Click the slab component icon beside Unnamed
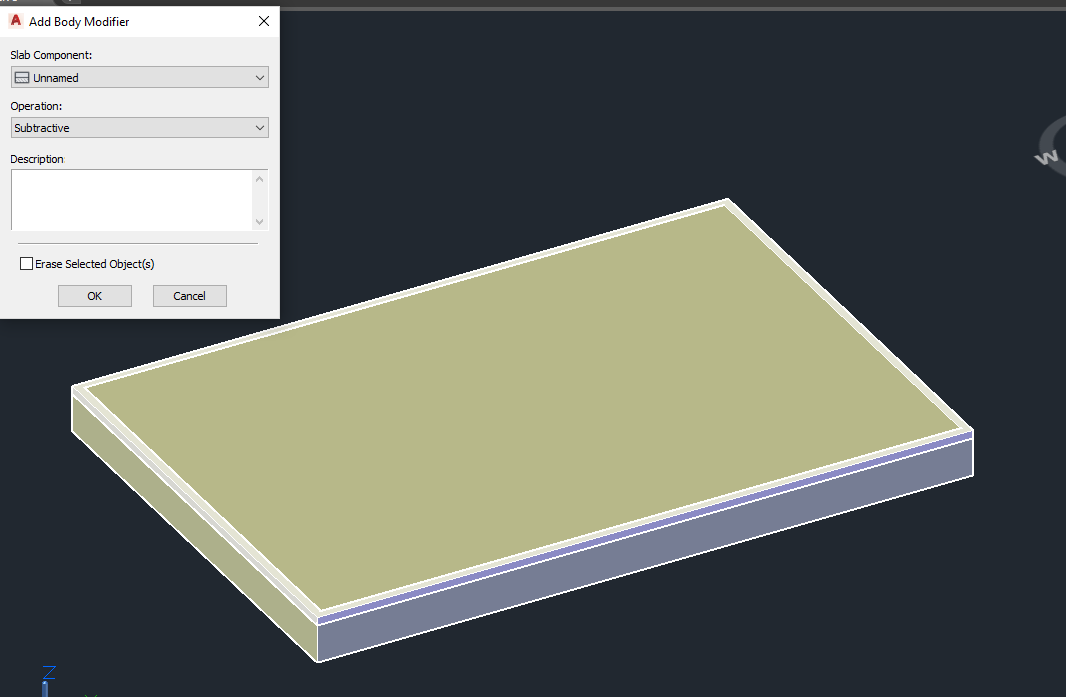This screenshot has height=697, width=1066. [x=23, y=77]
